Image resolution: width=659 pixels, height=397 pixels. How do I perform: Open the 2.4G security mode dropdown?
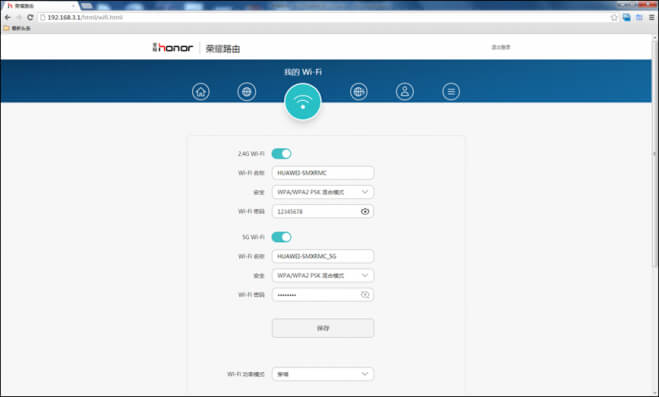click(x=323, y=192)
